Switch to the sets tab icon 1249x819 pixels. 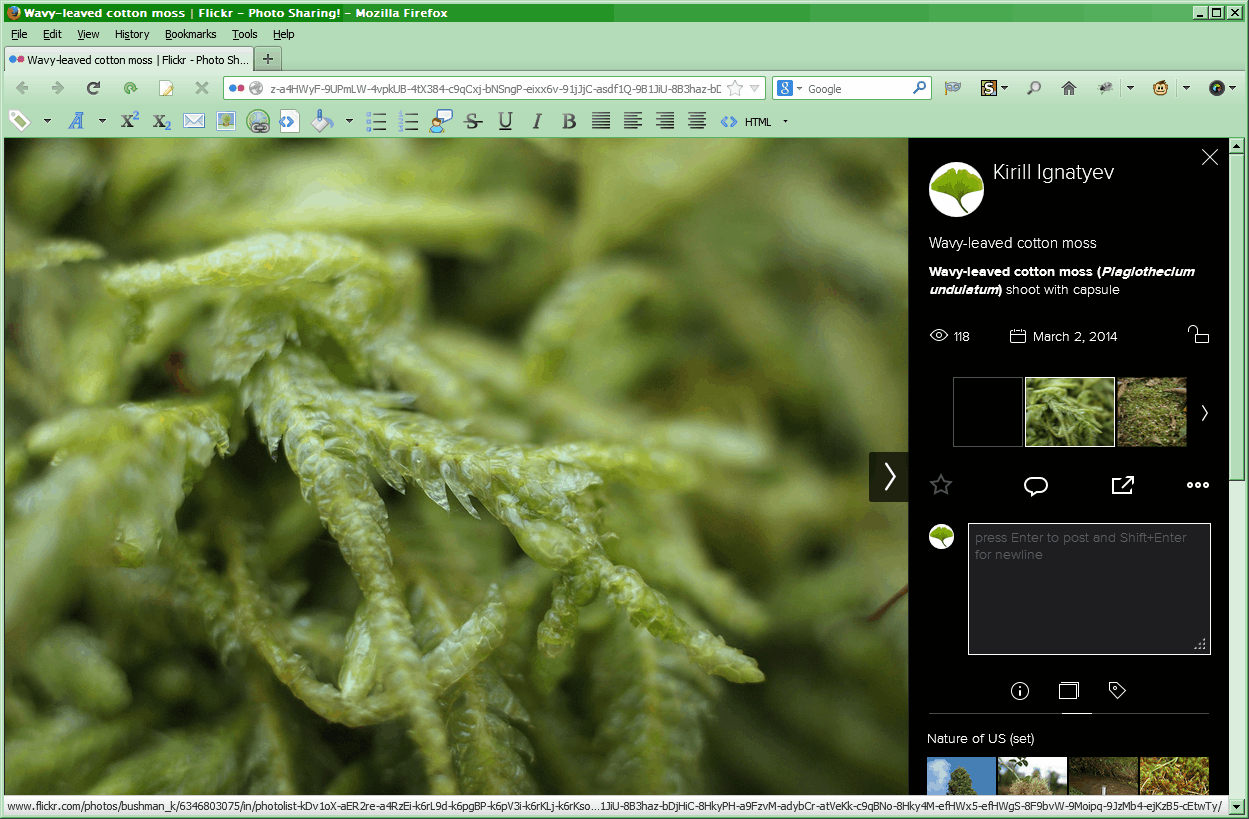1069,691
